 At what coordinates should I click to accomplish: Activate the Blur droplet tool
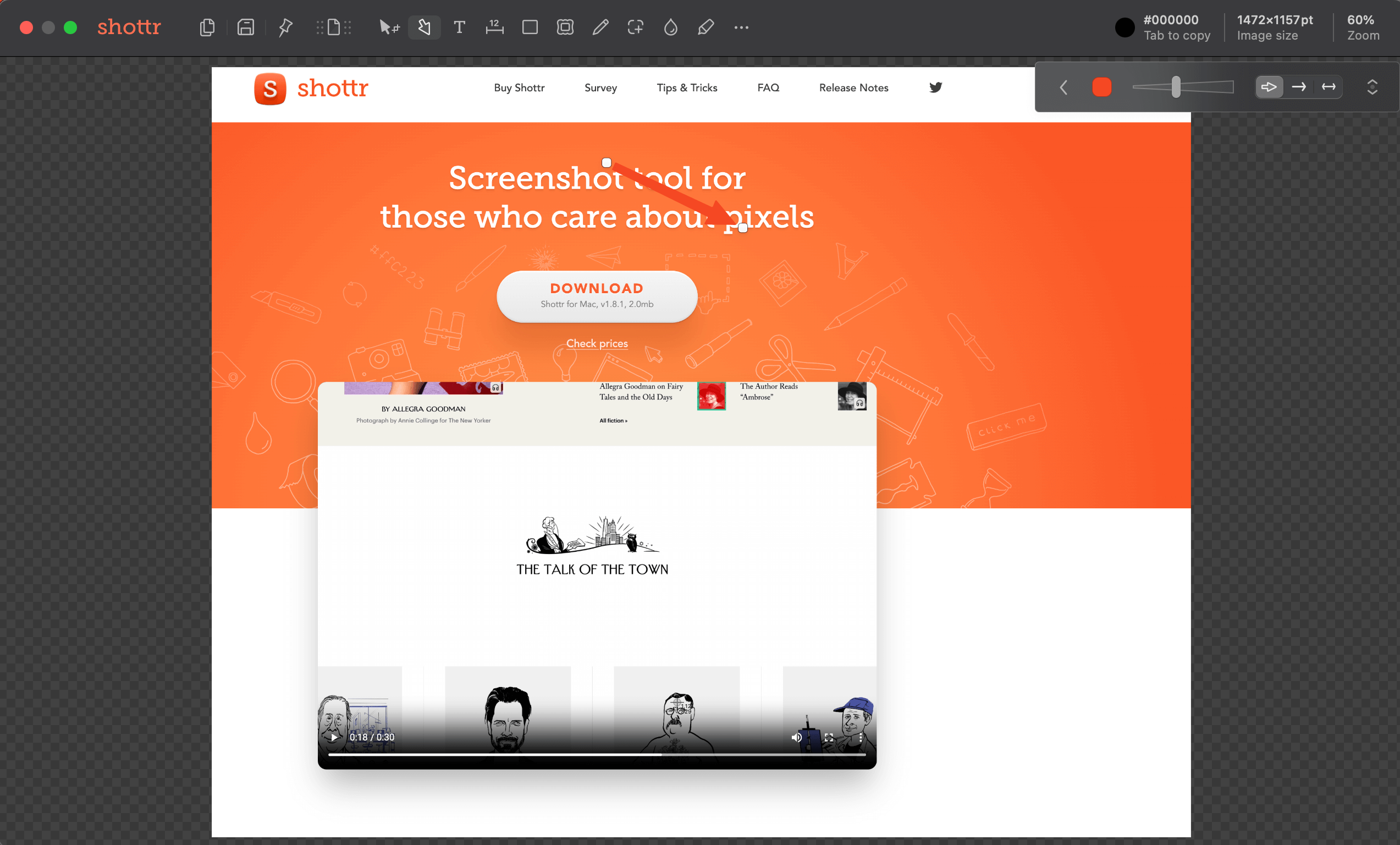click(x=670, y=27)
